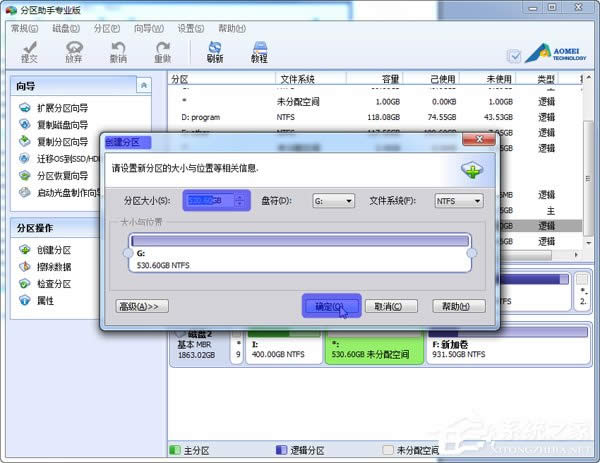Click the 分区大小 size input field
Viewport: 600px width, 463px height.
(x=208, y=201)
